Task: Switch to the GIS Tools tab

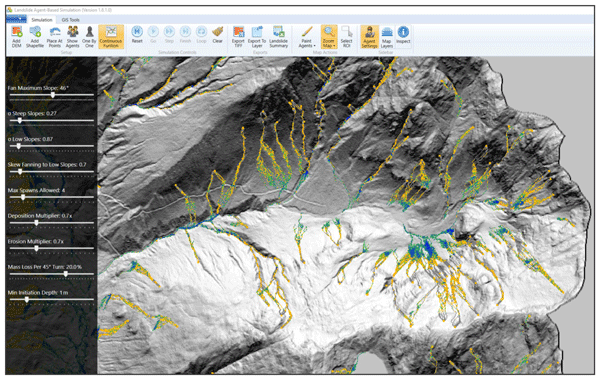Action: click(71, 20)
